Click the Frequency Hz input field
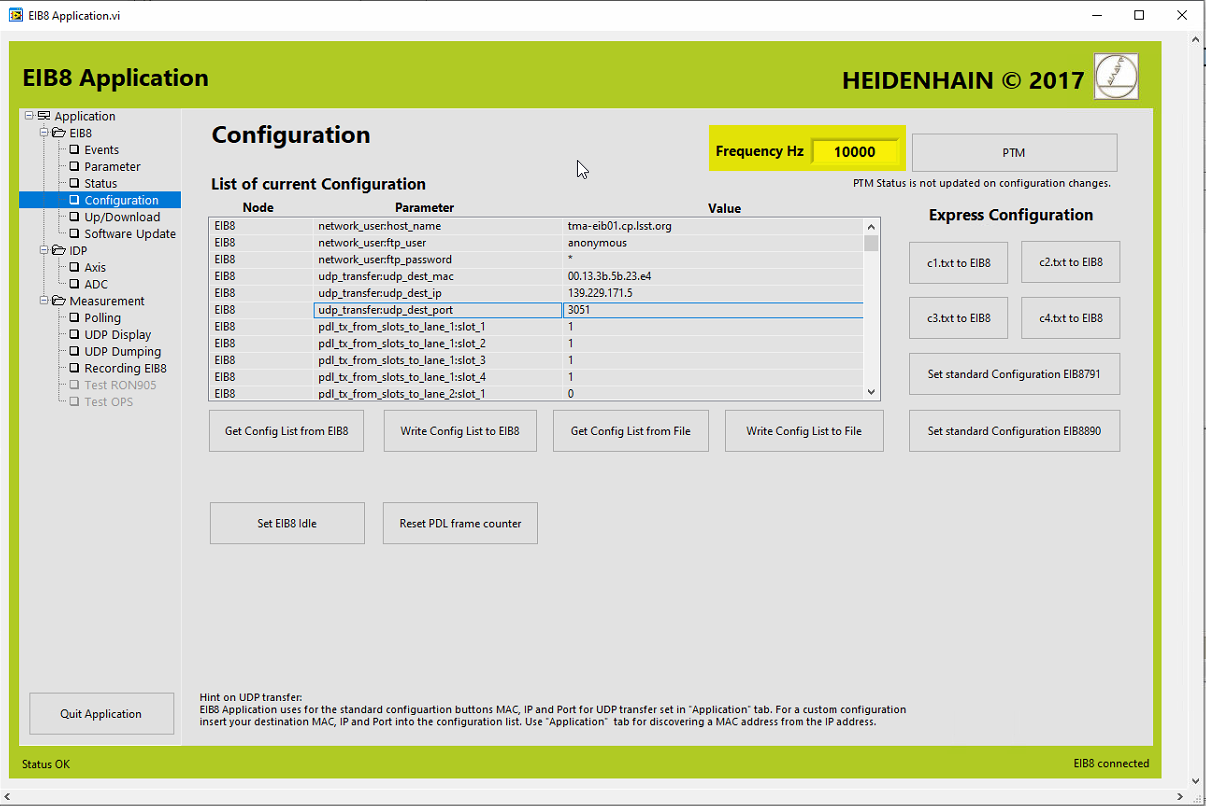Viewport: 1206px width, 806px height. point(854,152)
